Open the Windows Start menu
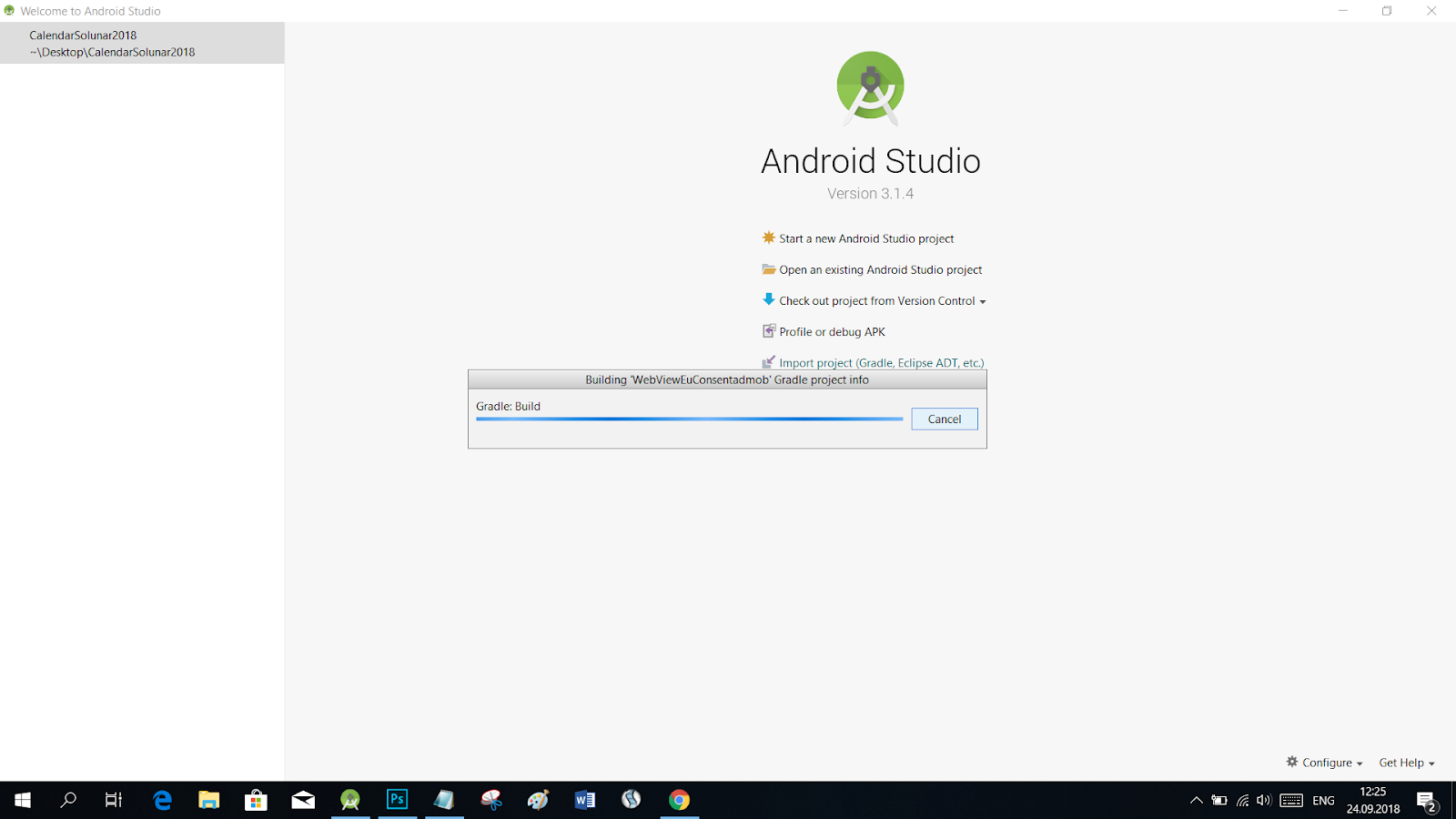Image resolution: width=1456 pixels, height=819 pixels. pyautogui.click(x=23, y=800)
